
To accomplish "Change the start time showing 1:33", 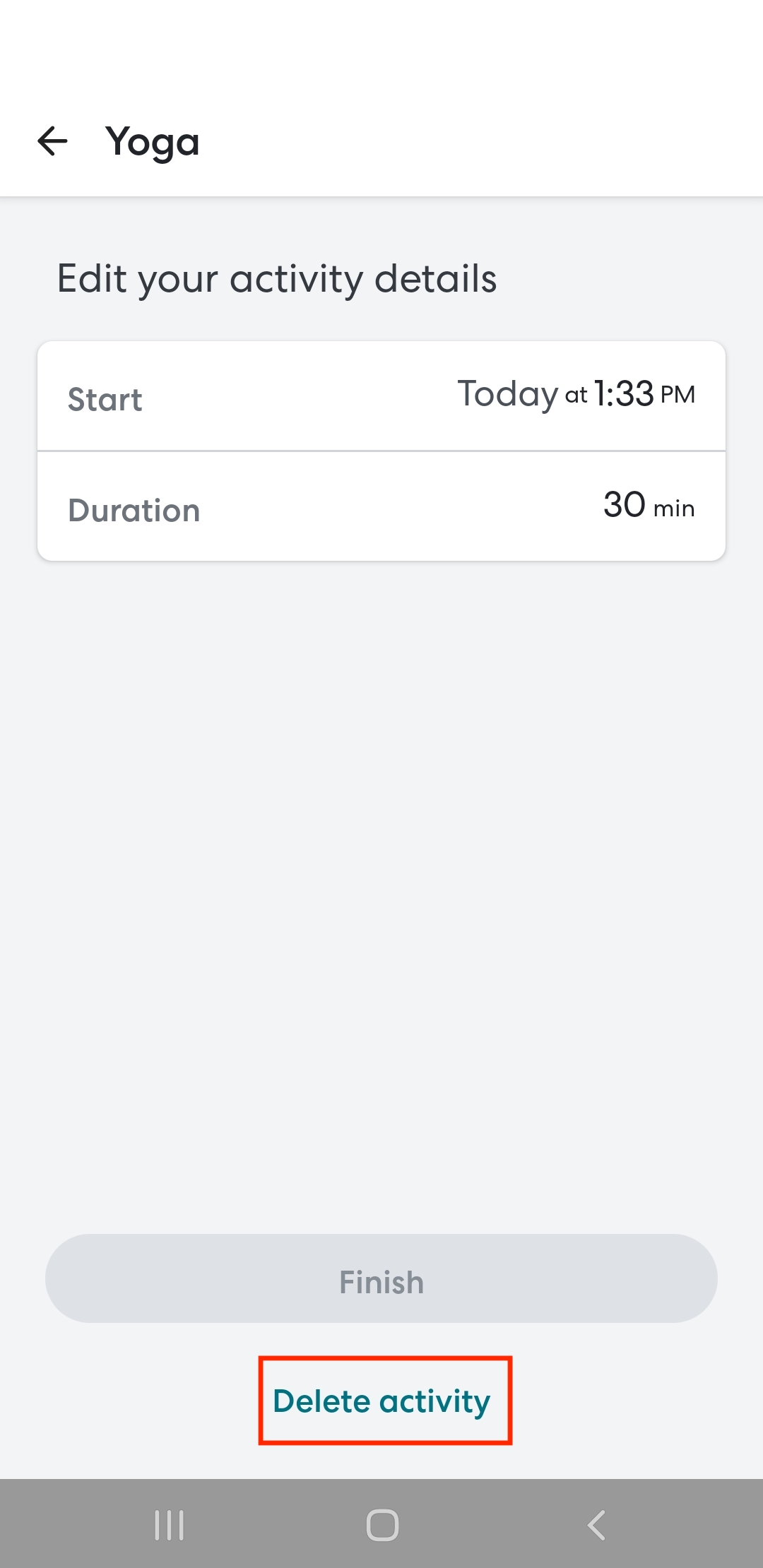I will [x=624, y=394].
